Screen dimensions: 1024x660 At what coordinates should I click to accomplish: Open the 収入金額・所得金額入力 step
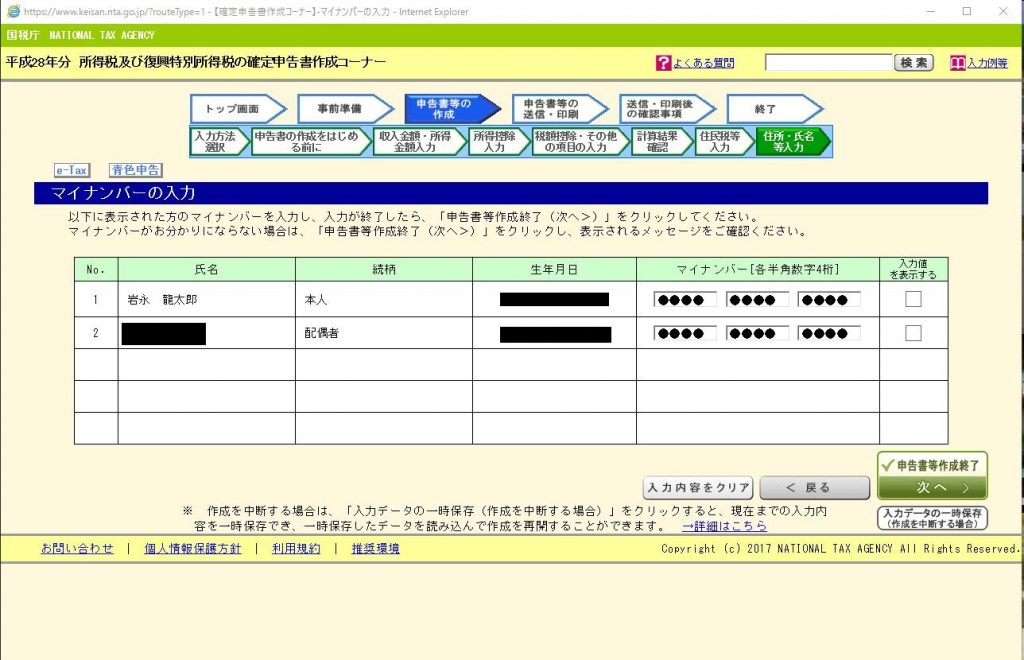coord(419,141)
